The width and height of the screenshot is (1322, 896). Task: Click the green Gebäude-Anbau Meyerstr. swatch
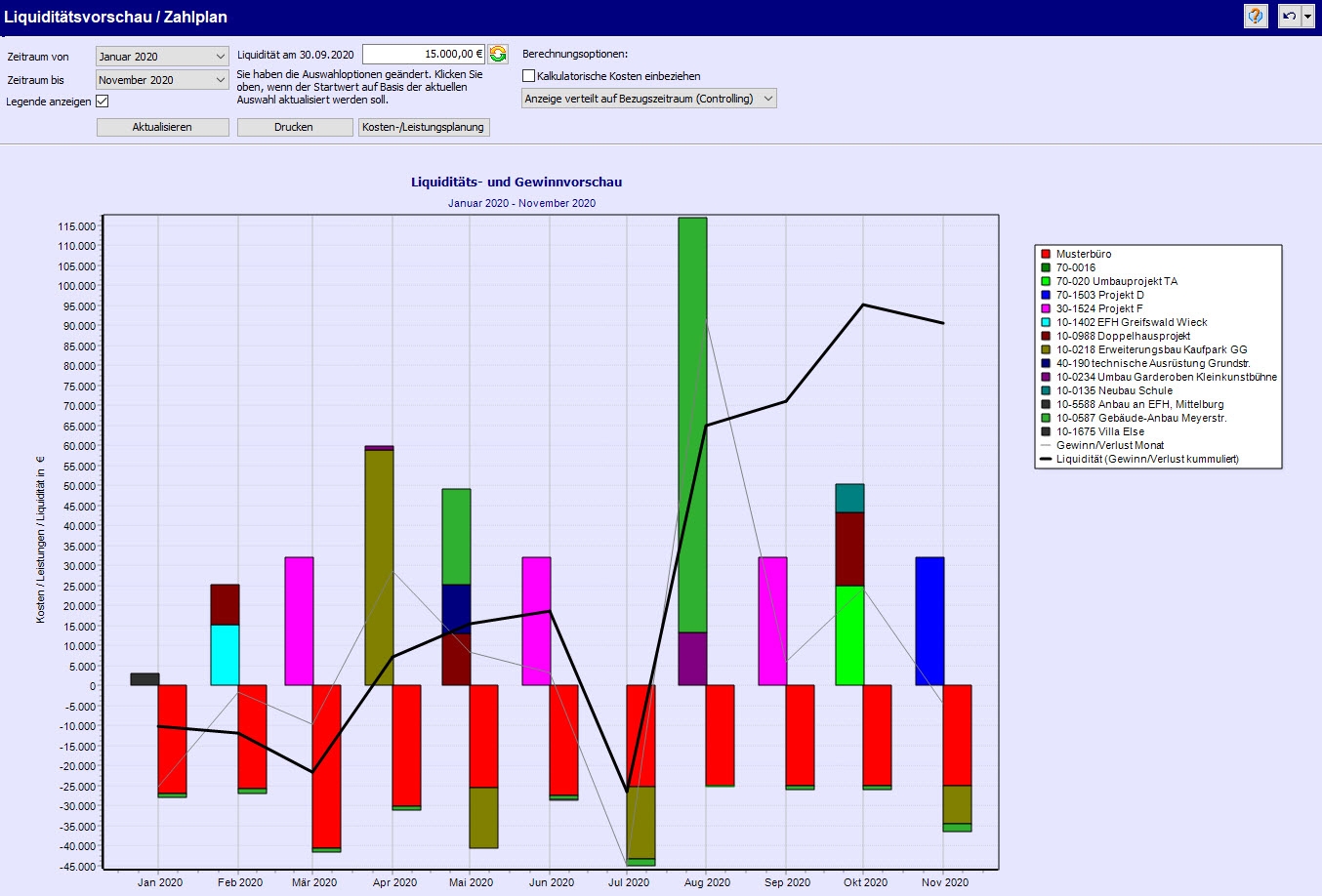tap(1046, 418)
